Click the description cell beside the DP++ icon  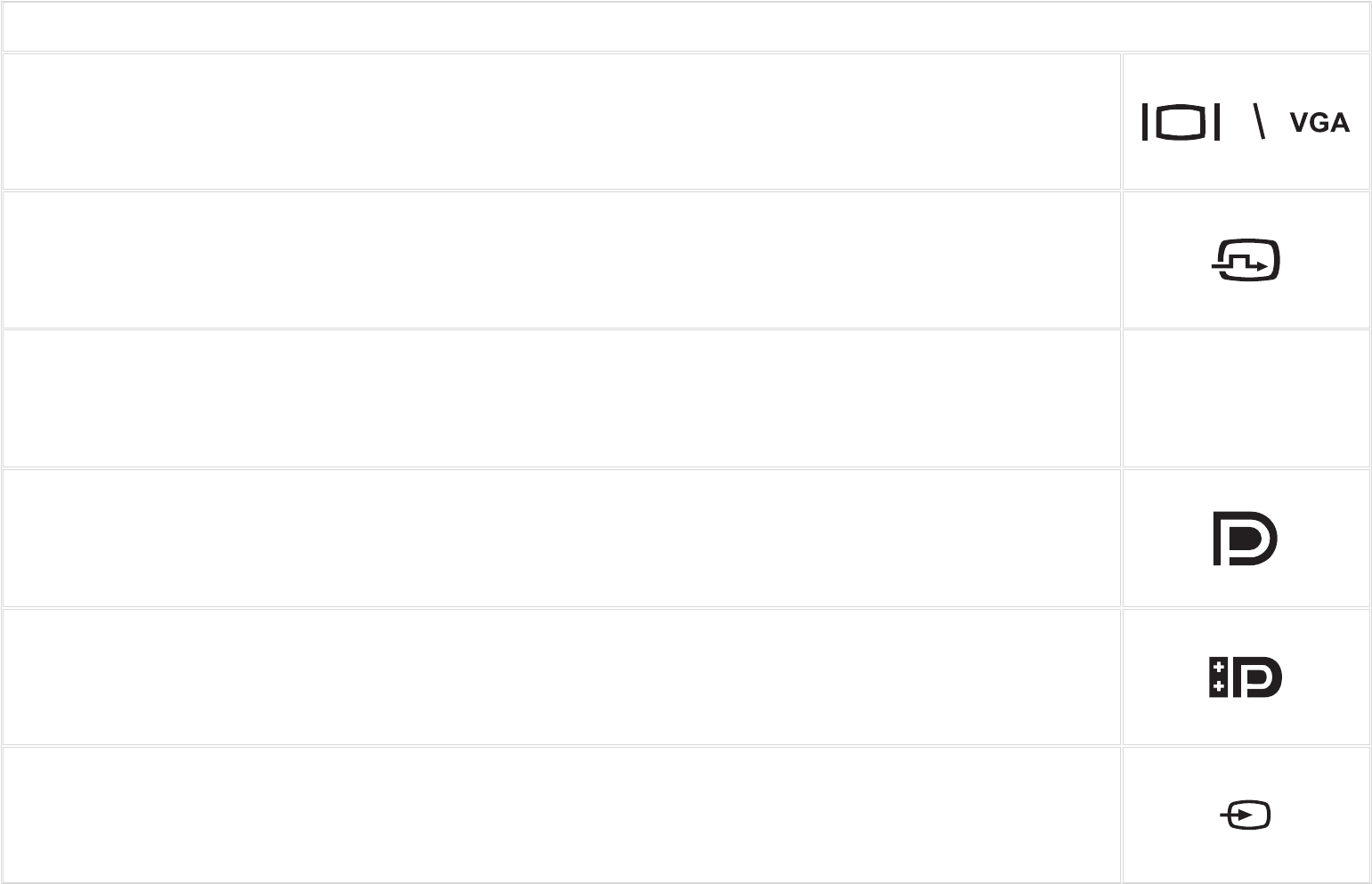(561, 677)
